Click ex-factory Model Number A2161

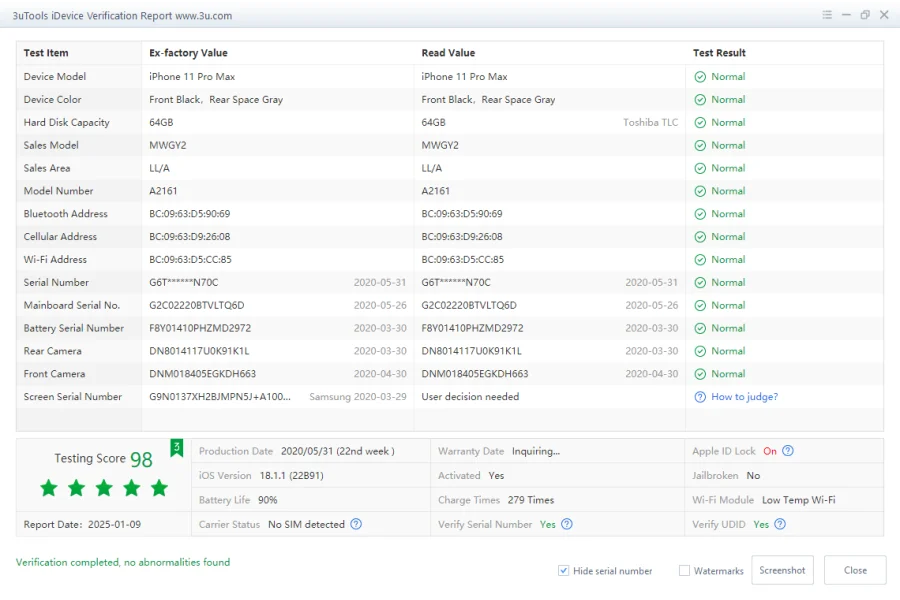tap(163, 191)
